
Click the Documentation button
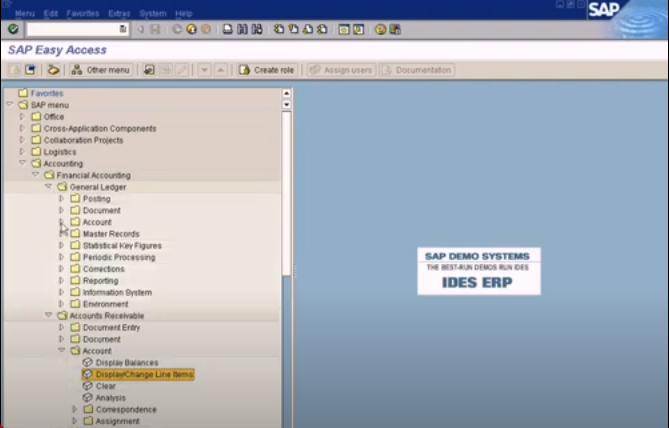point(417,70)
